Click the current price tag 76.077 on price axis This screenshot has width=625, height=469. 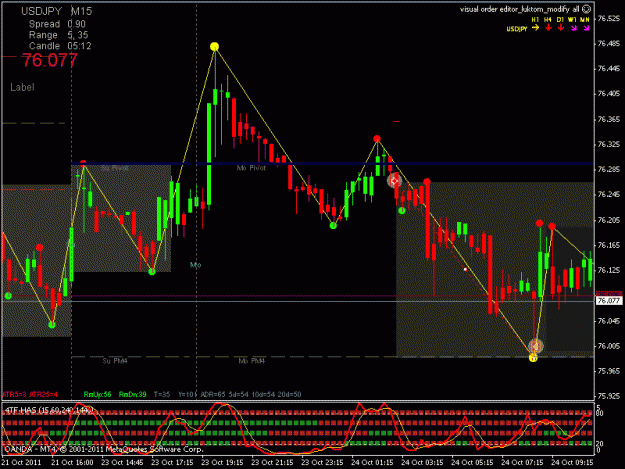point(609,300)
